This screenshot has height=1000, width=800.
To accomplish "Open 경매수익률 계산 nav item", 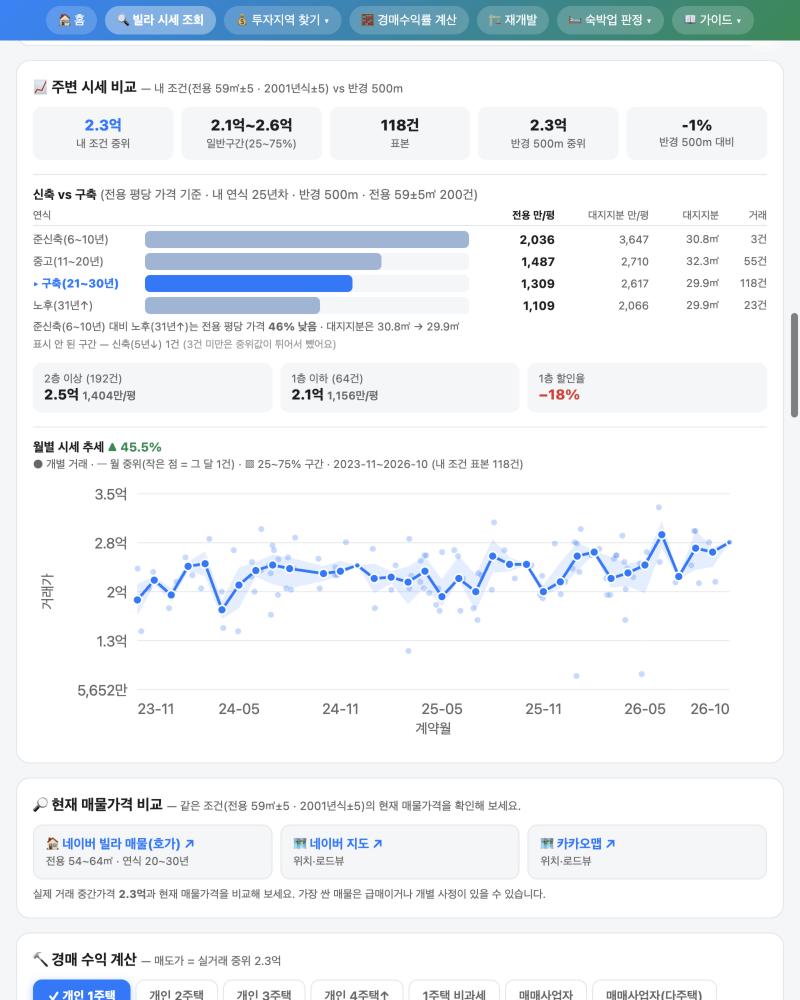I will pos(409,20).
